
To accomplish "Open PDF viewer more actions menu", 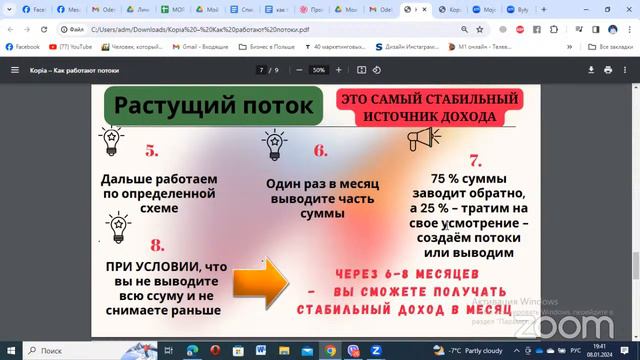I will 625,70.
